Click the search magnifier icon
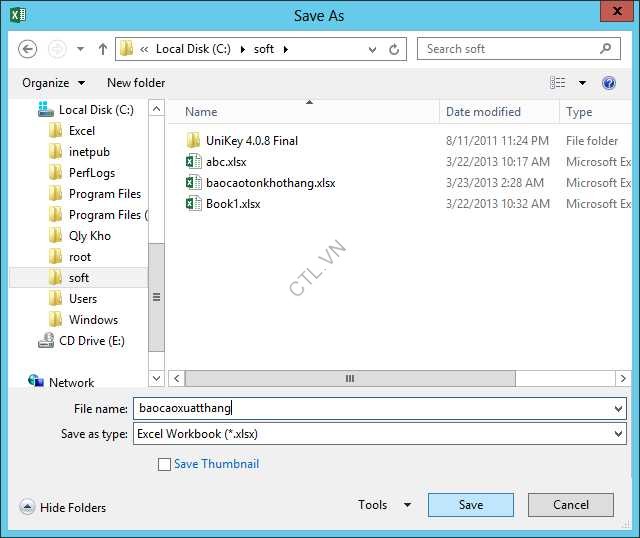640x538 pixels. coord(606,48)
